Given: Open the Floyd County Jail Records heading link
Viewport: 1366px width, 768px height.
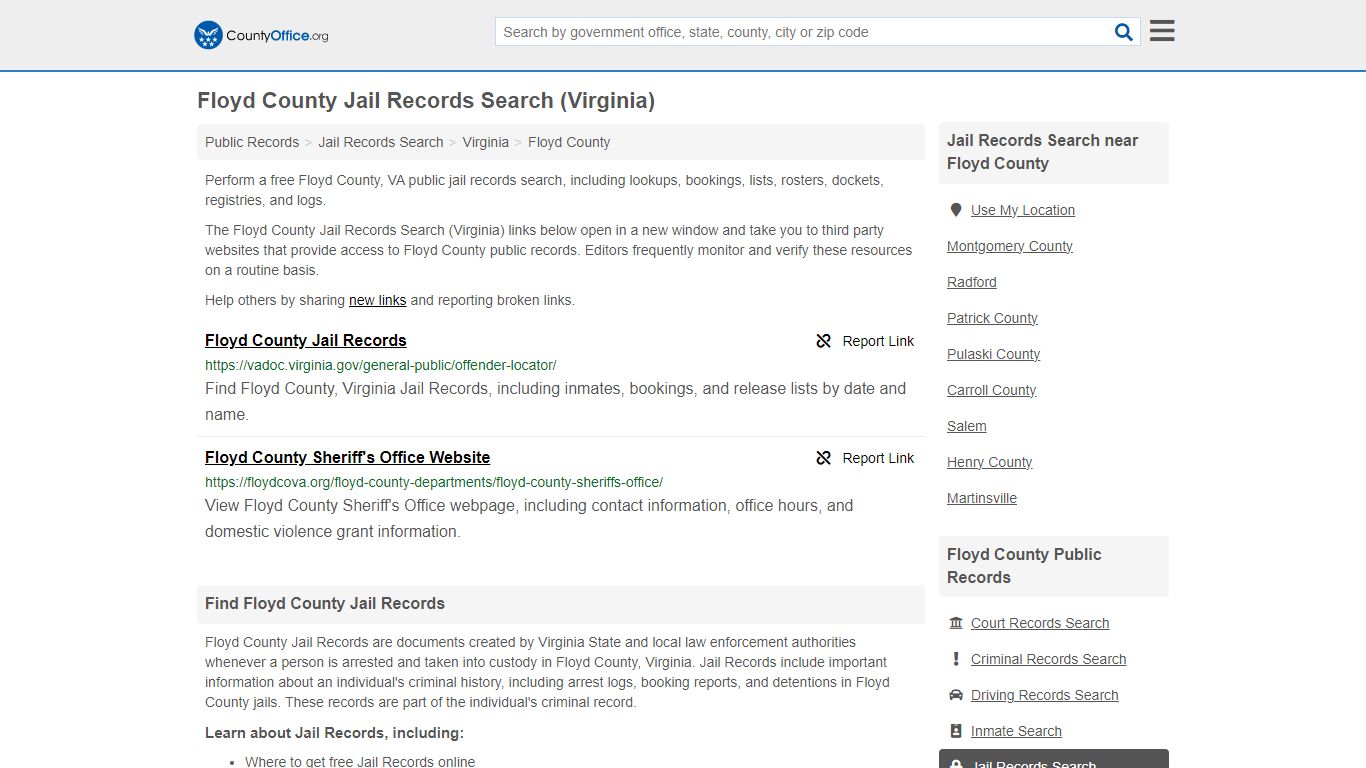Looking at the screenshot, I should (306, 340).
